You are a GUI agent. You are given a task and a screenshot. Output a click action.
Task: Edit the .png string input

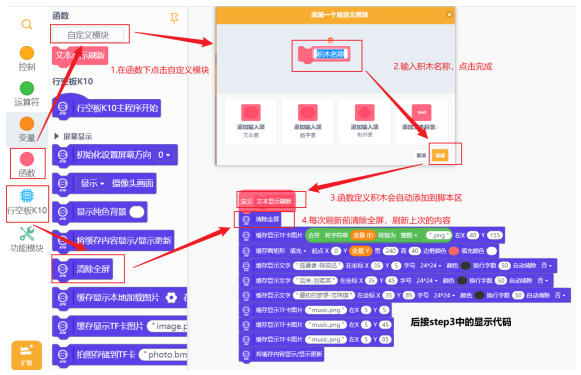coord(438,235)
